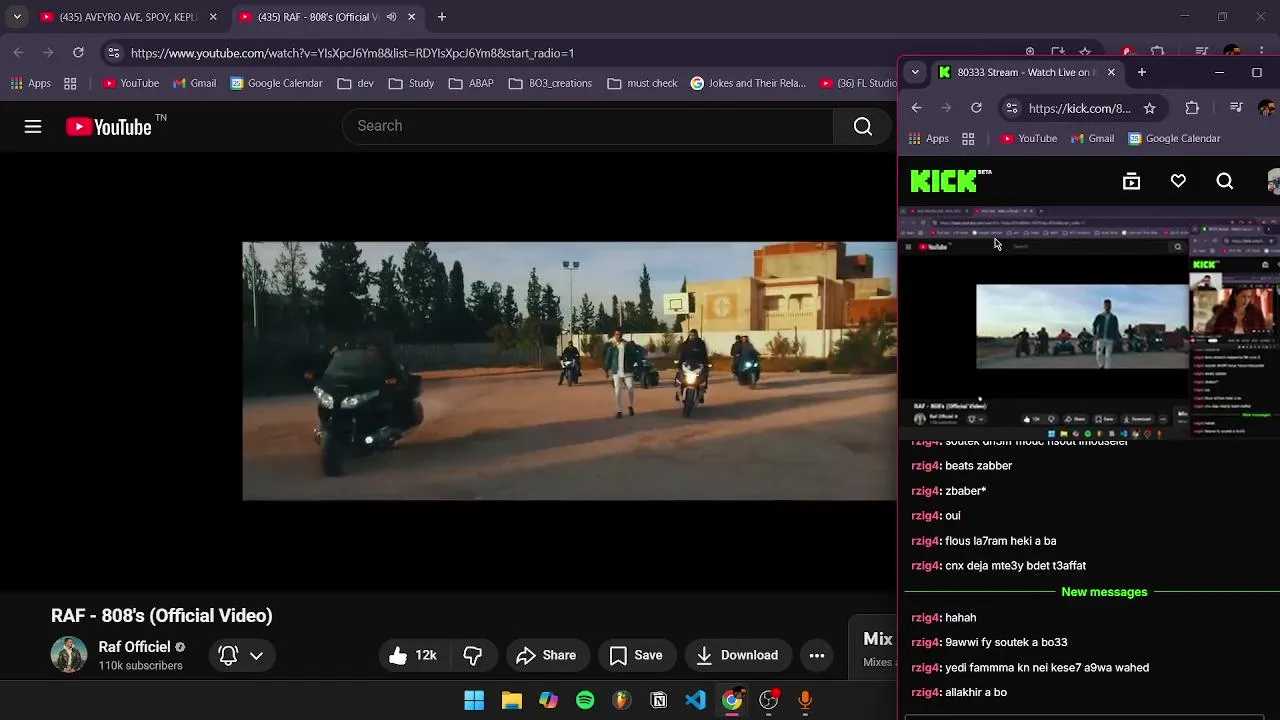Open Gmail bookmark in the Kick window
This screenshot has height=720, width=1280.
click(x=1092, y=138)
